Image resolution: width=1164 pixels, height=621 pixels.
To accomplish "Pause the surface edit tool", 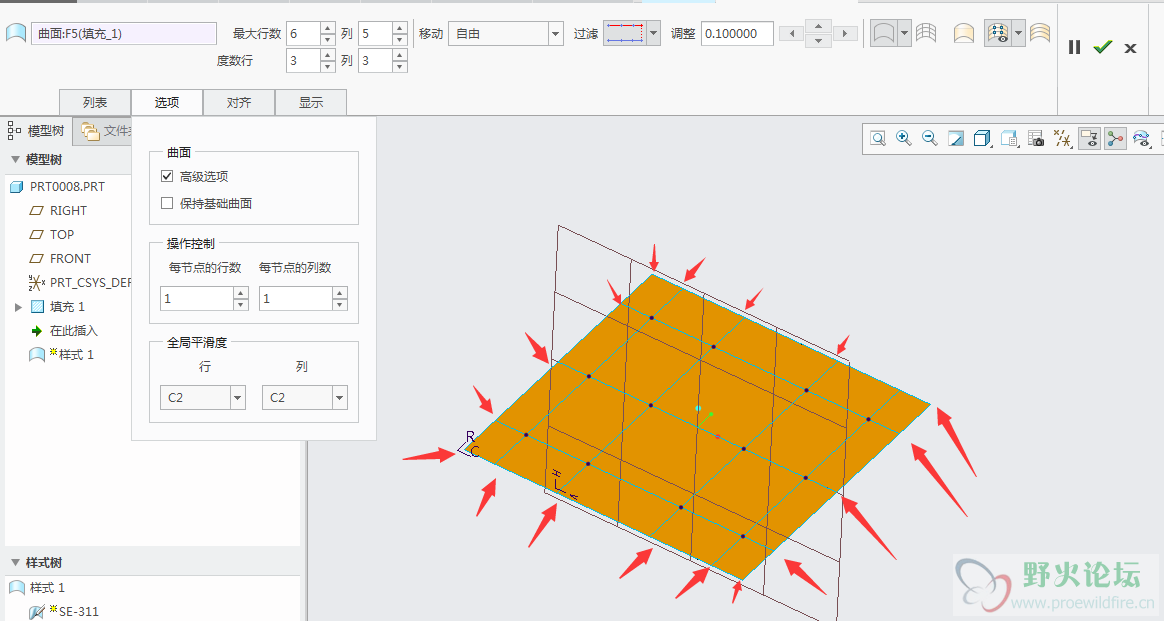I will 1074,47.
